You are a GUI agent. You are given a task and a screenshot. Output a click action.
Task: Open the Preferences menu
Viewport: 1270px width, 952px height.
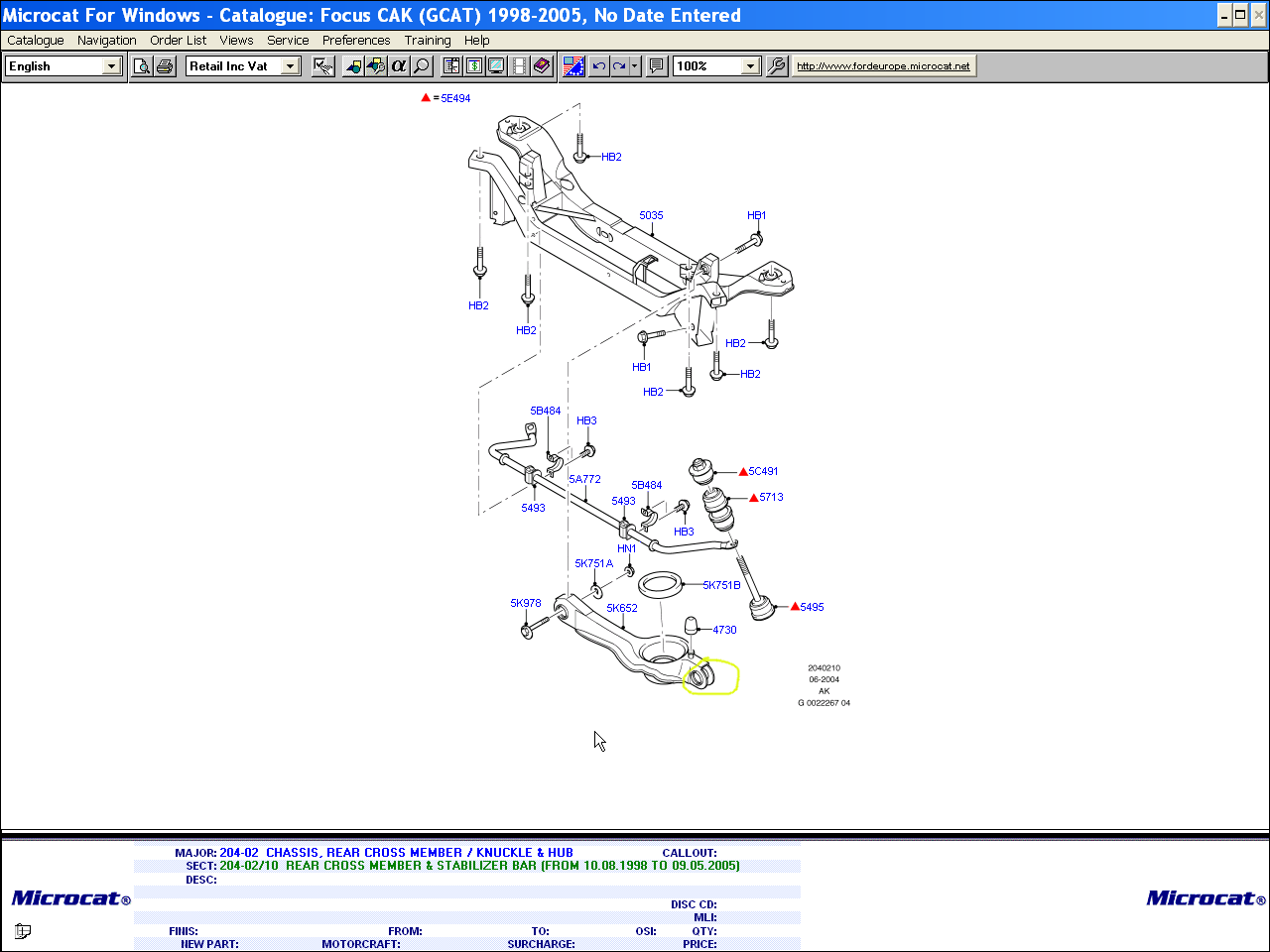pyautogui.click(x=356, y=41)
